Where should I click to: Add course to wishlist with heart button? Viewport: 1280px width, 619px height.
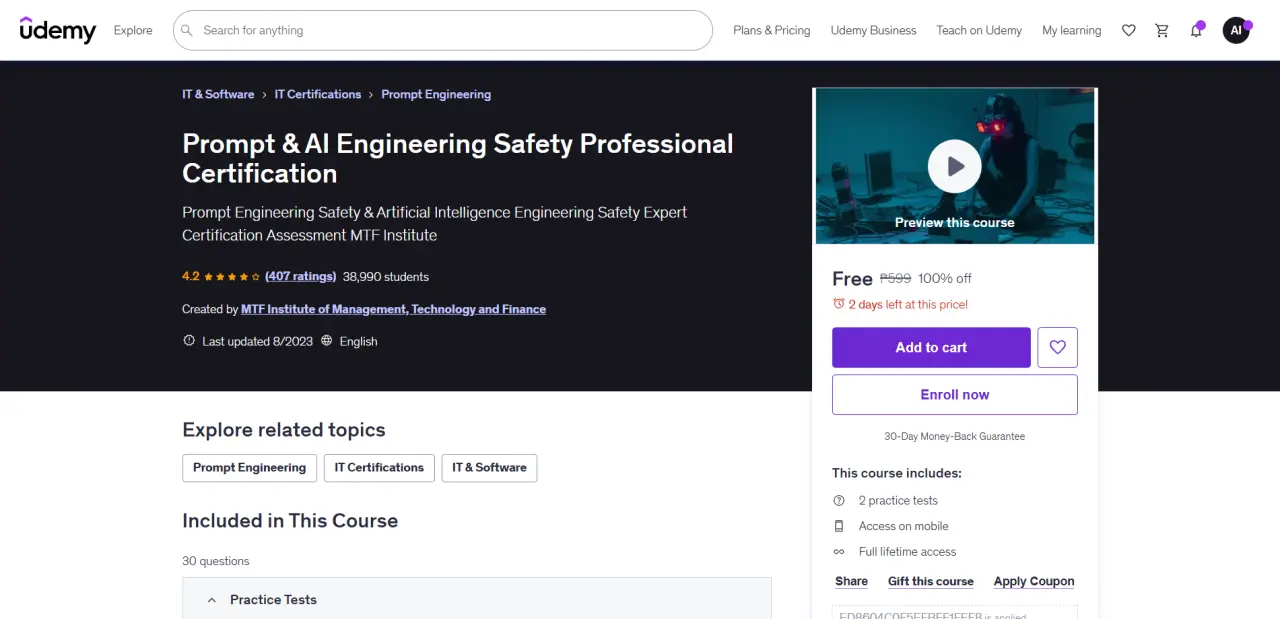1057,347
